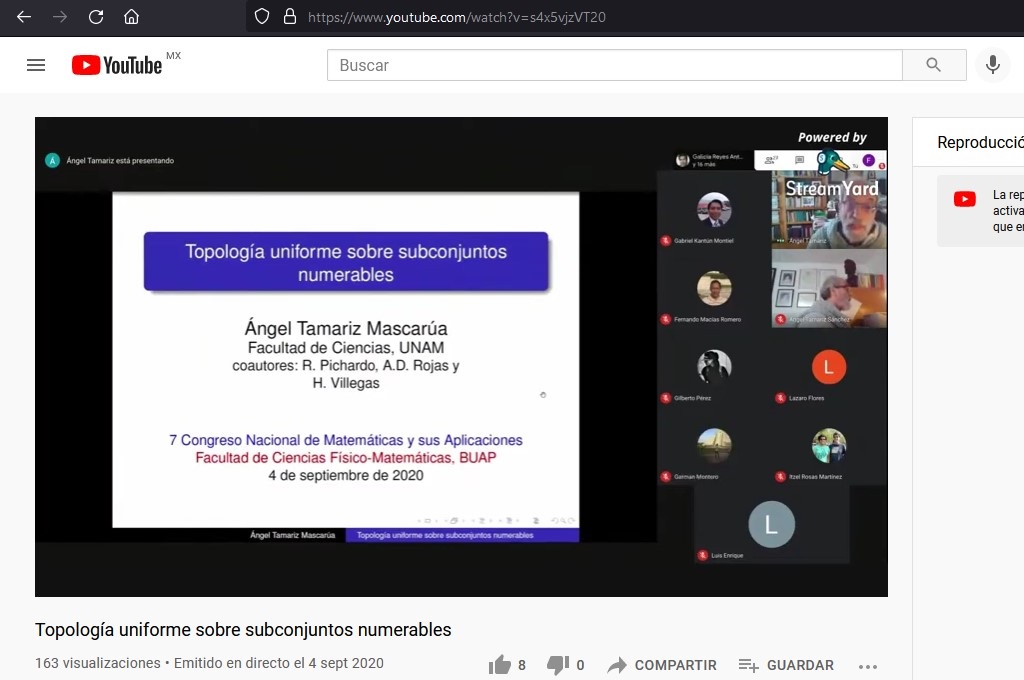
Task: Click the 7 Congreso Nacional de Matemáticas line
Action: 346,440
